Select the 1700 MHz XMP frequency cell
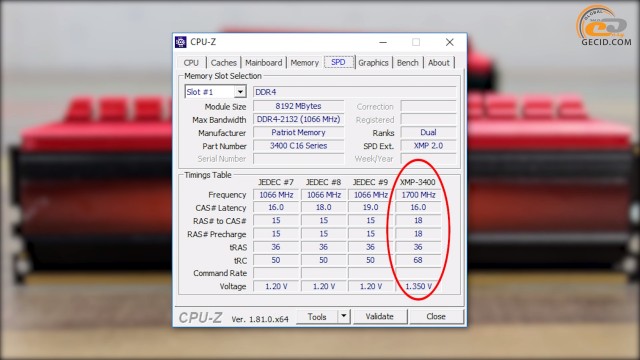The height and width of the screenshot is (360, 640). [x=418, y=195]
